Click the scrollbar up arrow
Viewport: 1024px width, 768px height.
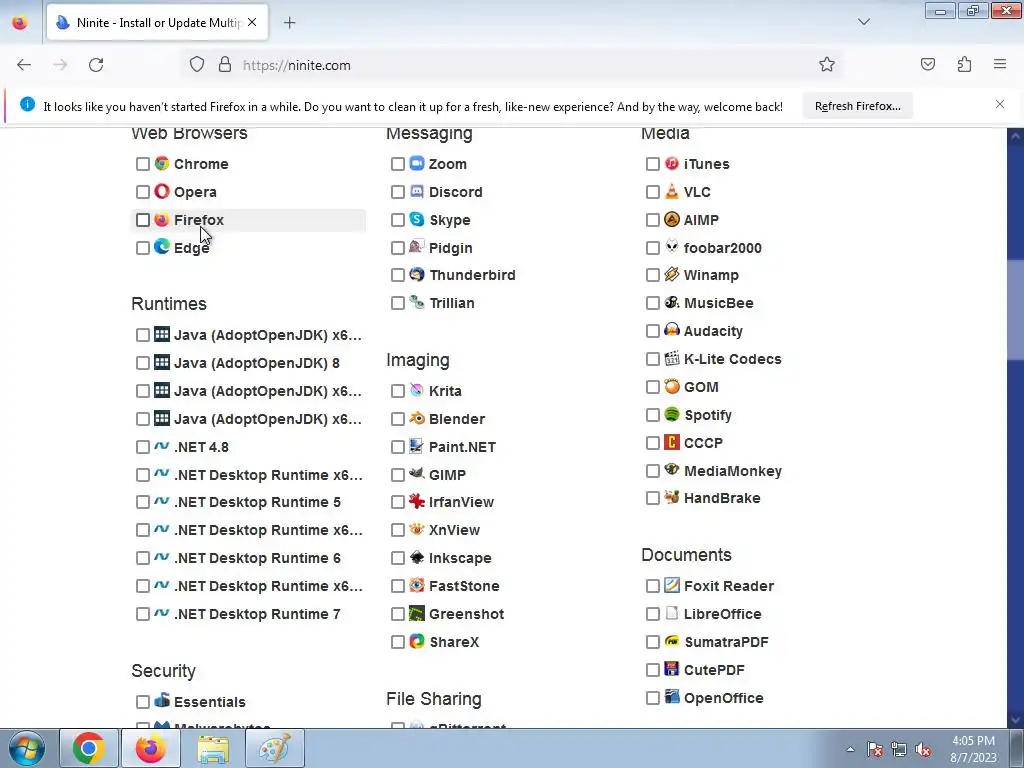[x=1015, y=136]
